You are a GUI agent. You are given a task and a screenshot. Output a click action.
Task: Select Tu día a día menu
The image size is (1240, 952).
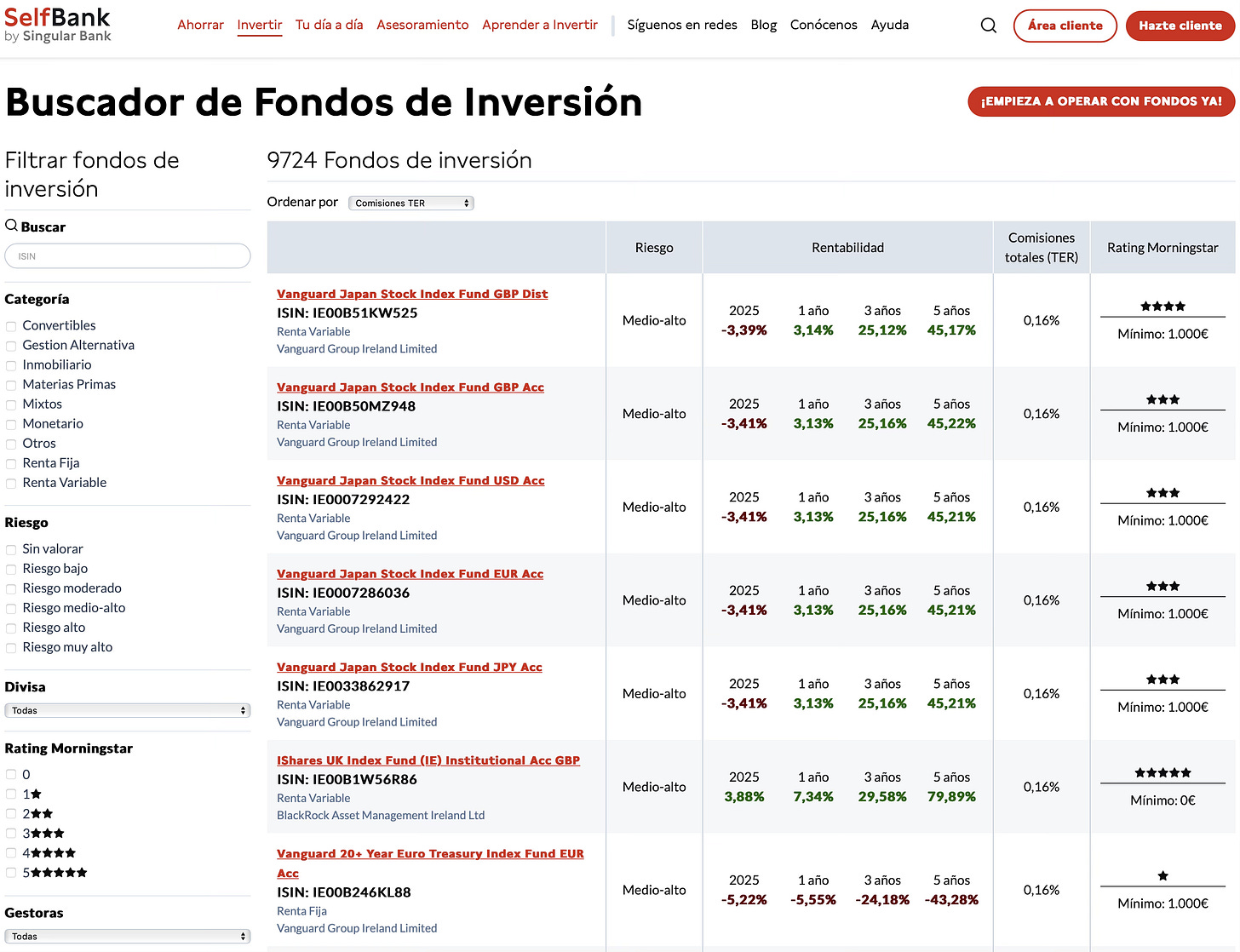pos(329,25)
